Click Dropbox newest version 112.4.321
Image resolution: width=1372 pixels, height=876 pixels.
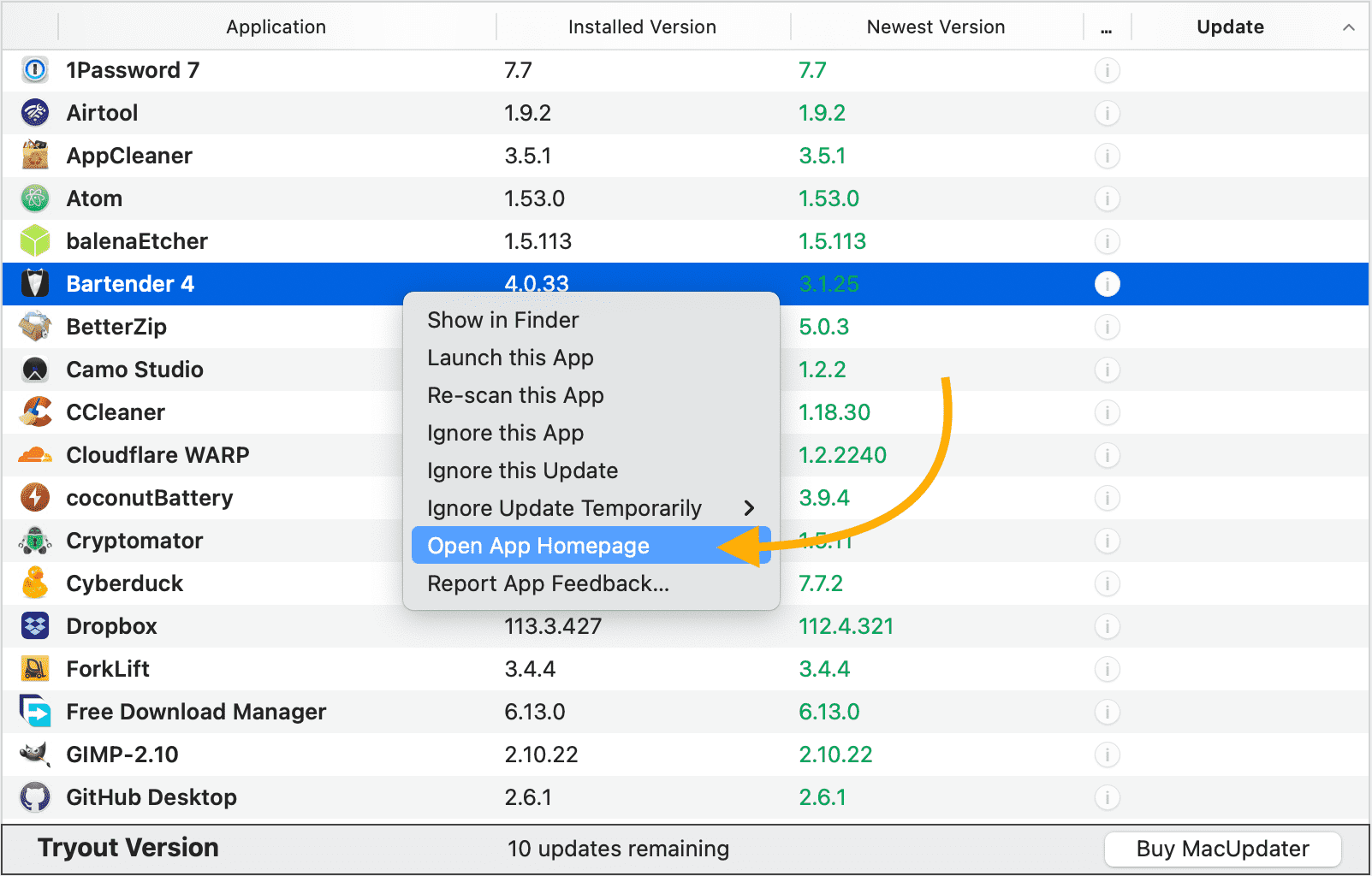846,626
